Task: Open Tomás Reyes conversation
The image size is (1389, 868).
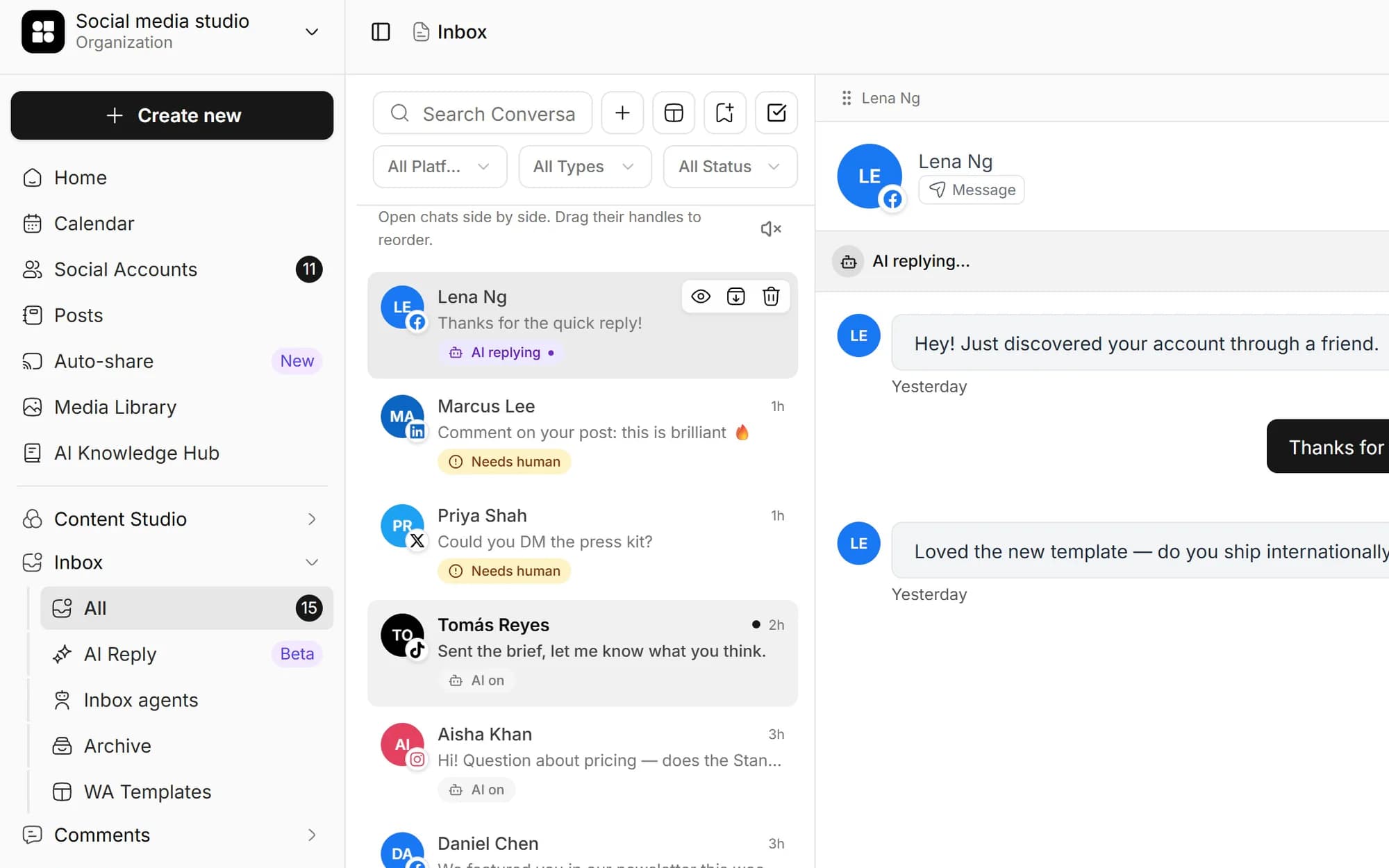Action: click(583, 653)
